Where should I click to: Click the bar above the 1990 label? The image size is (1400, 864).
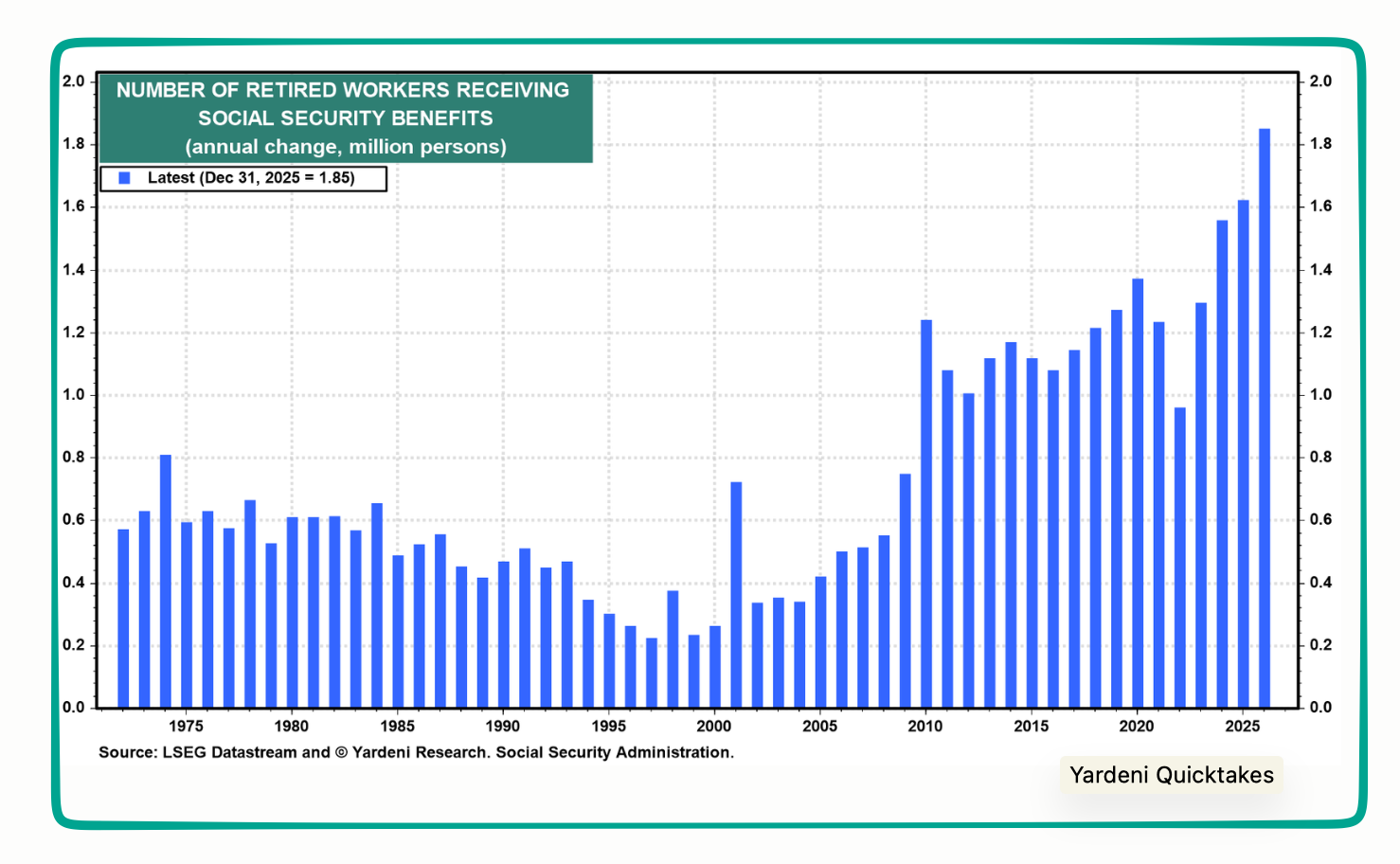pos(504,635)
